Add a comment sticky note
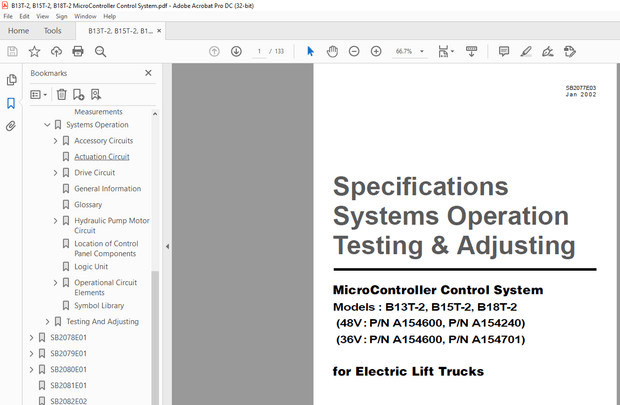The height and width of the screenshot is (405, 620). [x=504, y=51]
